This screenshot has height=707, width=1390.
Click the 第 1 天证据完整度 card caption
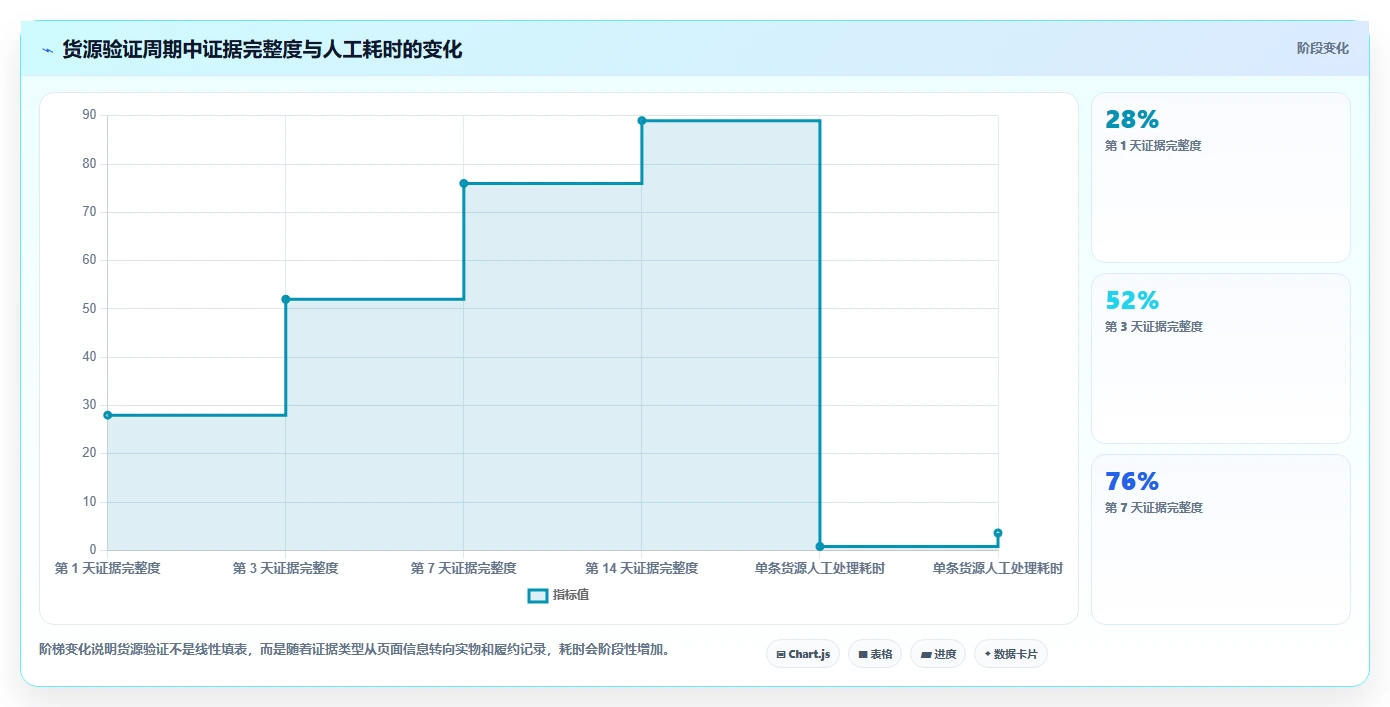point(1153,146)
